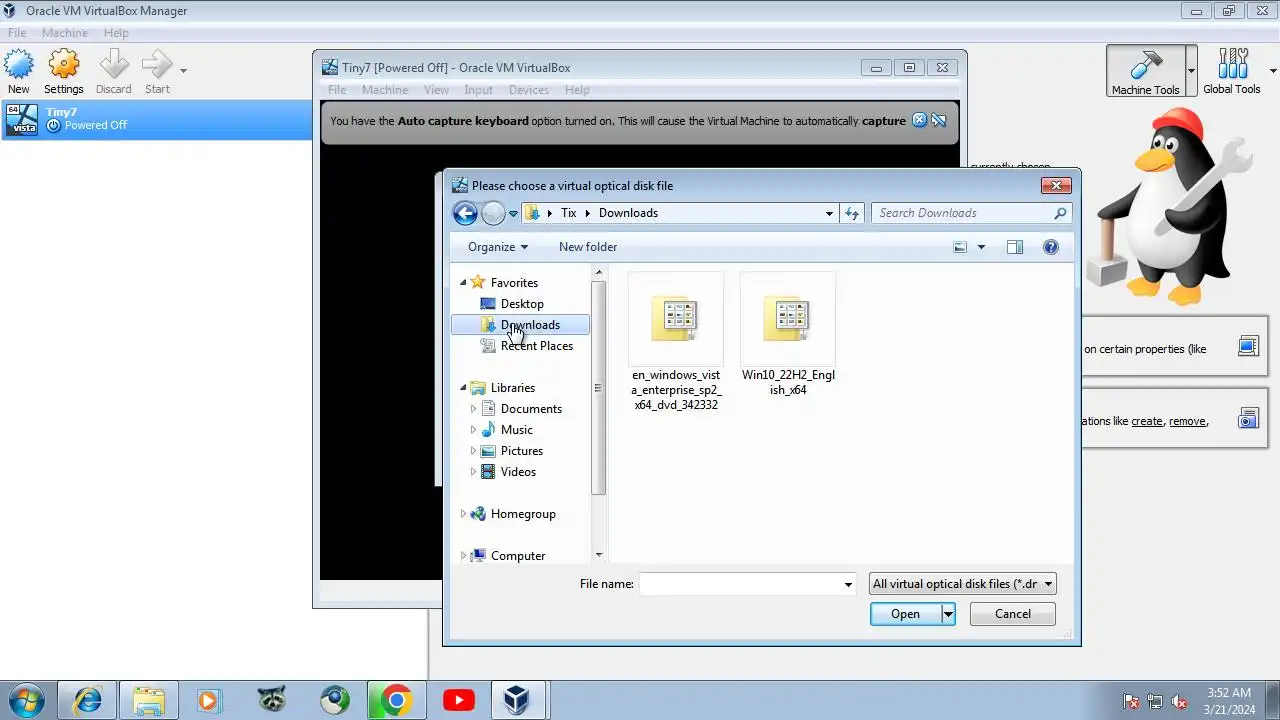Screen dimensions: 1280x720
Task: Click the New machine toolbar icon
Action: [x=18, y=65]
